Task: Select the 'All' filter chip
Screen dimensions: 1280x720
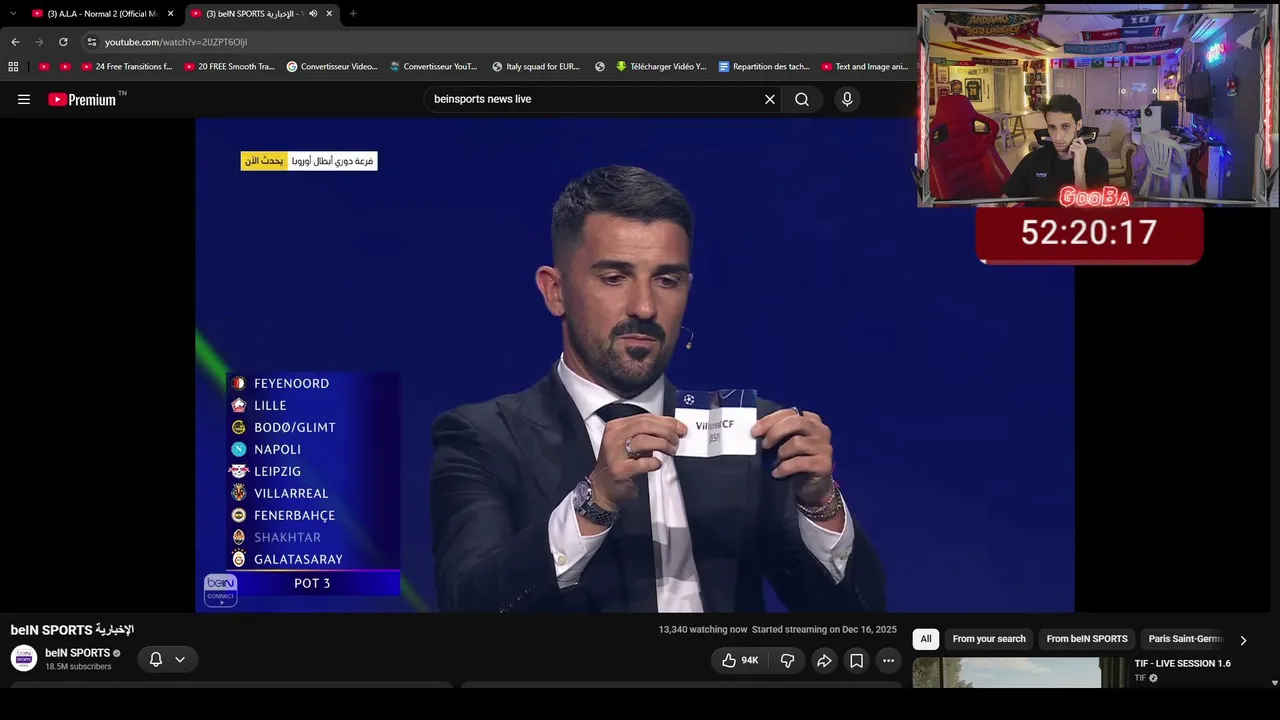Action: pyautogui.click(x=926, y=639)
